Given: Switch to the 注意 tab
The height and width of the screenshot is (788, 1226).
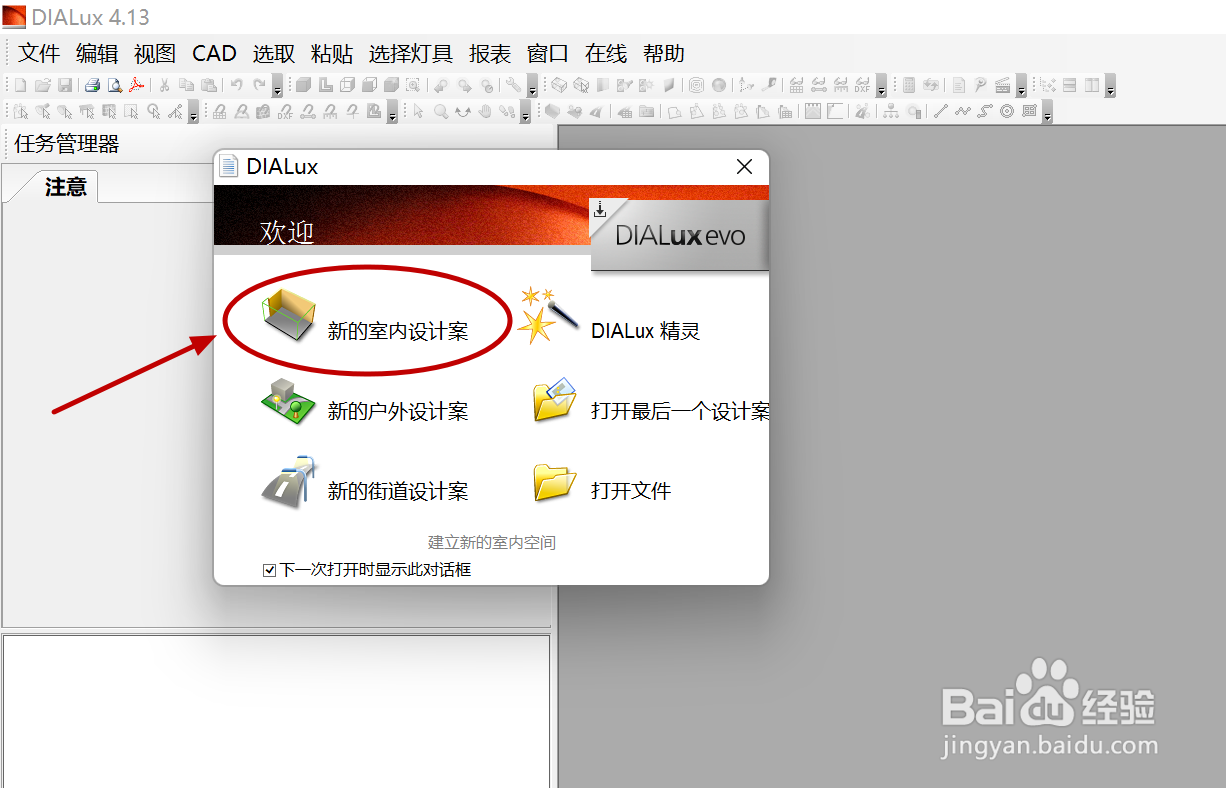Looking at the screenshot, I should coord(66,187).
